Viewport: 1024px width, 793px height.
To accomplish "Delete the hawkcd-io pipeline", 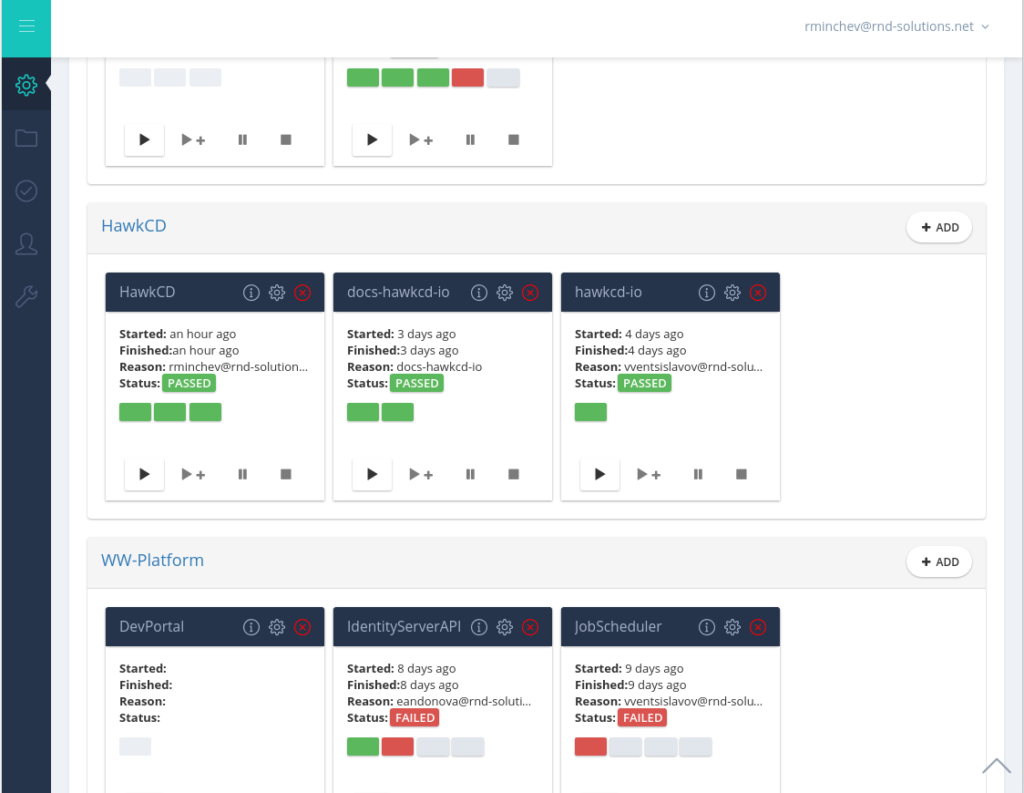I will click(x=758, y=292).
